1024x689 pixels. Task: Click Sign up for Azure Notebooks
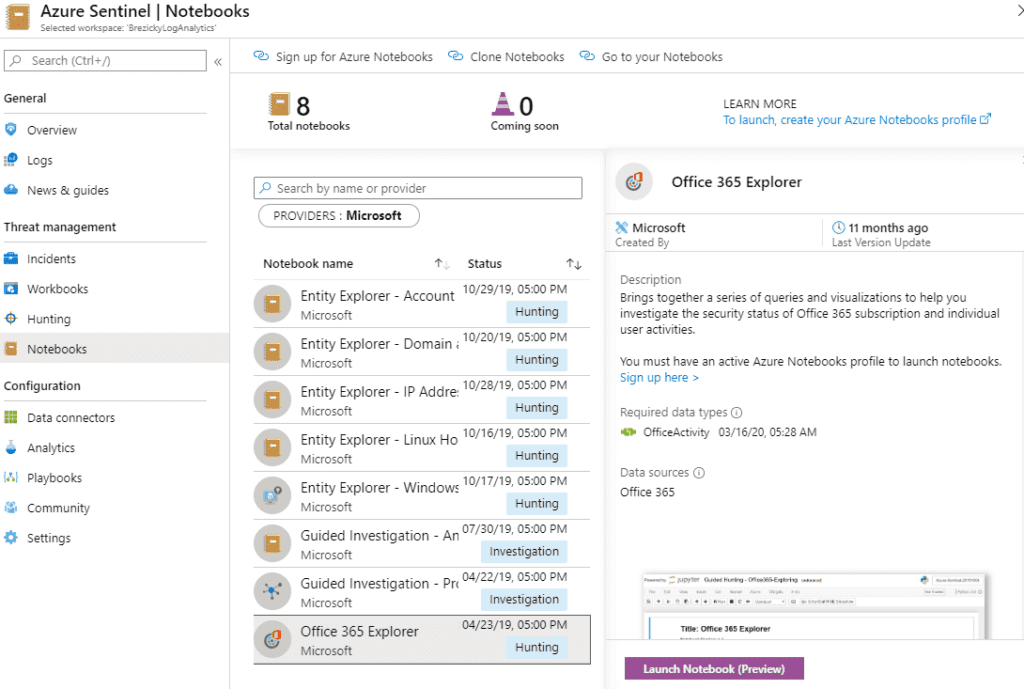click(343, 57)
